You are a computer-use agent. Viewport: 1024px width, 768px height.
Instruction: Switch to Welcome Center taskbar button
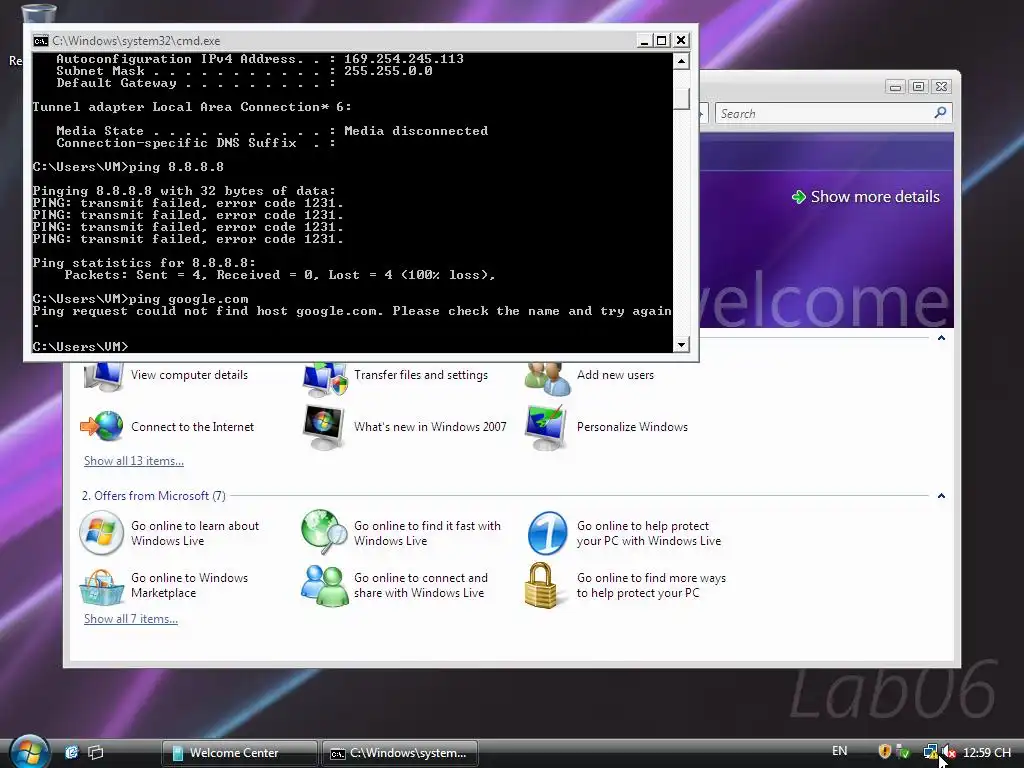pyautogui.click(x=240, y=753)
